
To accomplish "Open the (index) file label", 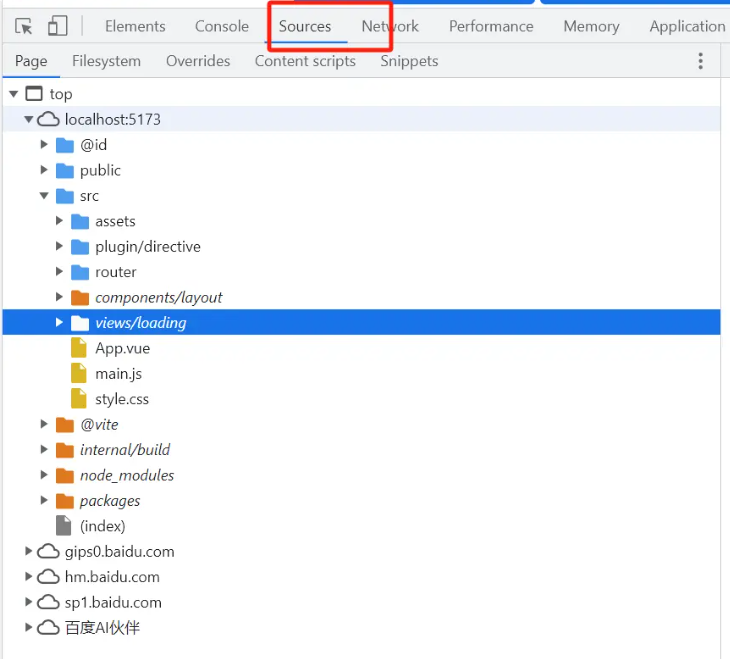I will (102, 526).
